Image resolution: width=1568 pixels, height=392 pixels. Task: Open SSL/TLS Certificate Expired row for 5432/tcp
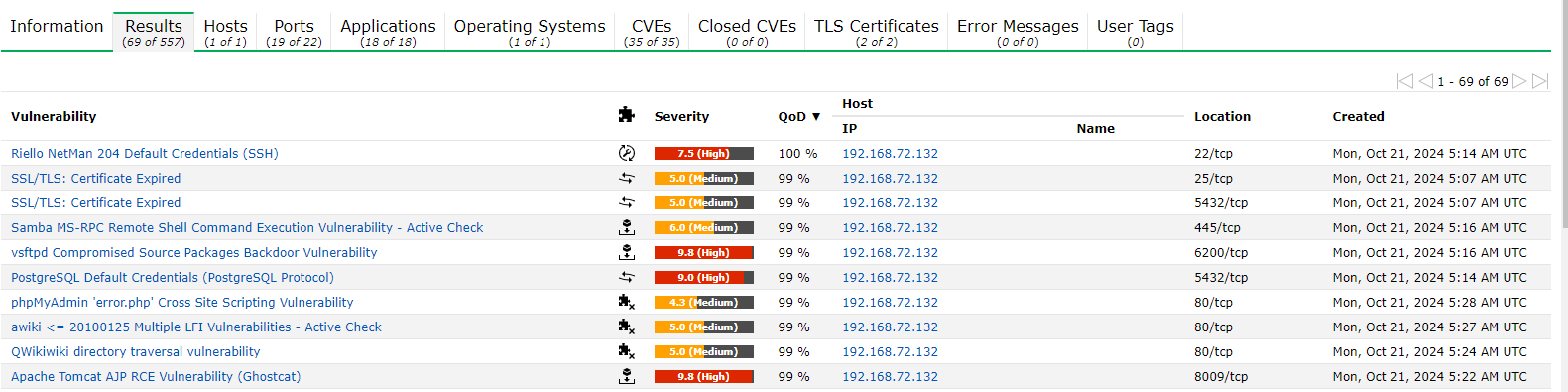95,202
